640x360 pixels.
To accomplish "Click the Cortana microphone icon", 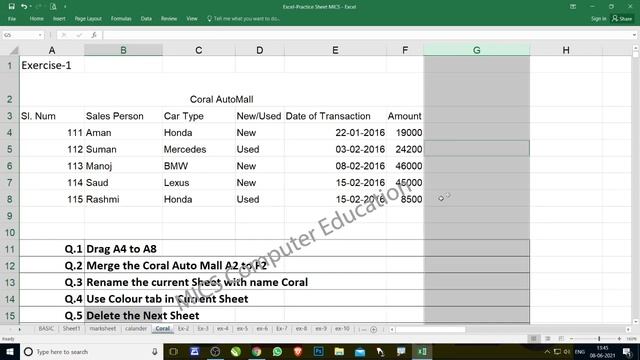I will [x=155, y=351].
